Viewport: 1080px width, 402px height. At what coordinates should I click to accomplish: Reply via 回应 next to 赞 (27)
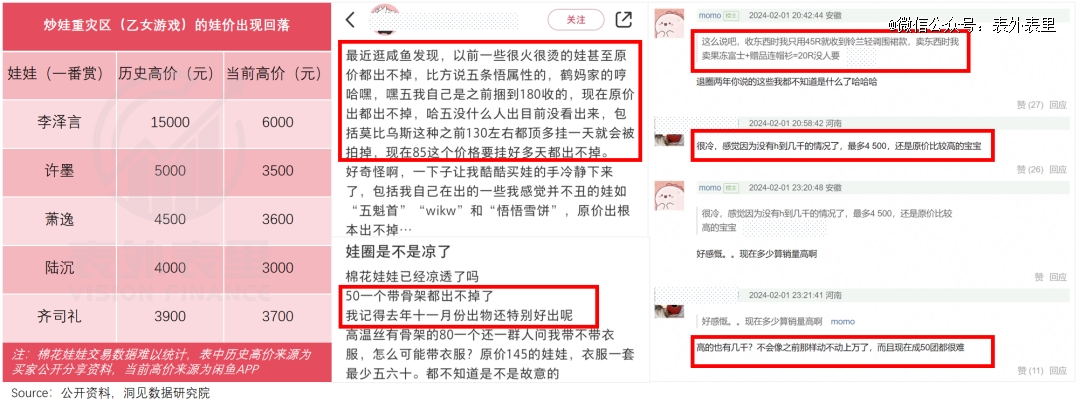point(1058,105)
